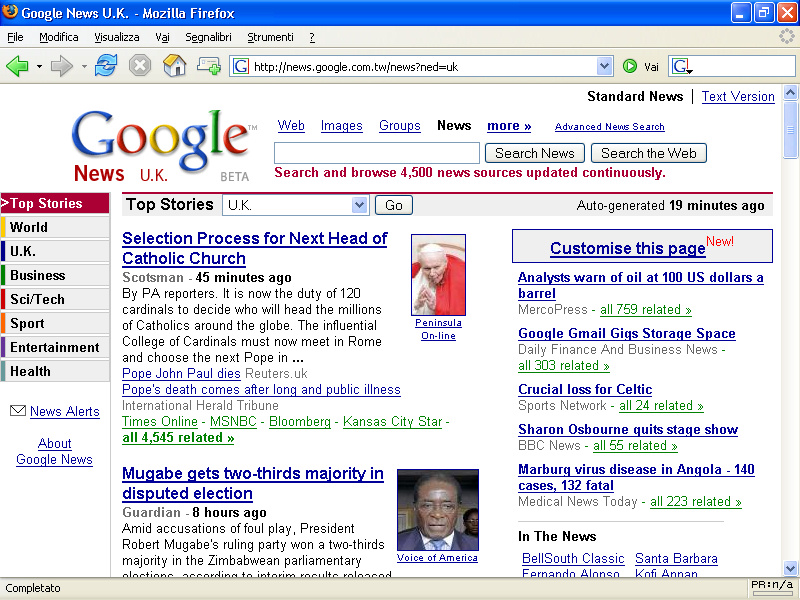Open the File menu

pyautogui.click(x=15, y=37)
